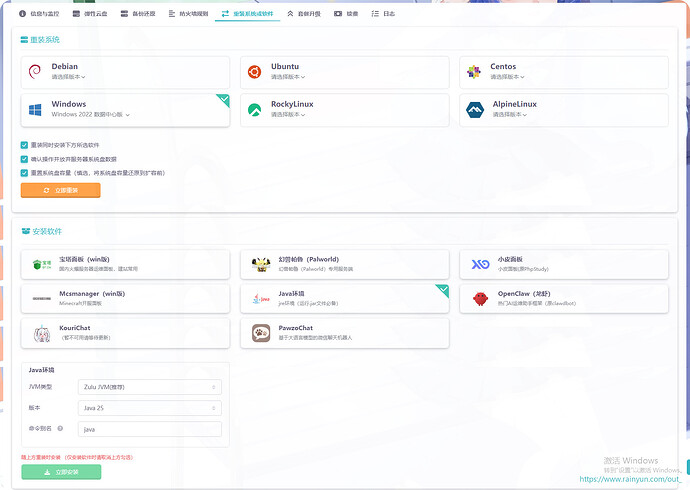Toggle 确认操作并放弃服务器系统盘数据 checkbox

24,159
